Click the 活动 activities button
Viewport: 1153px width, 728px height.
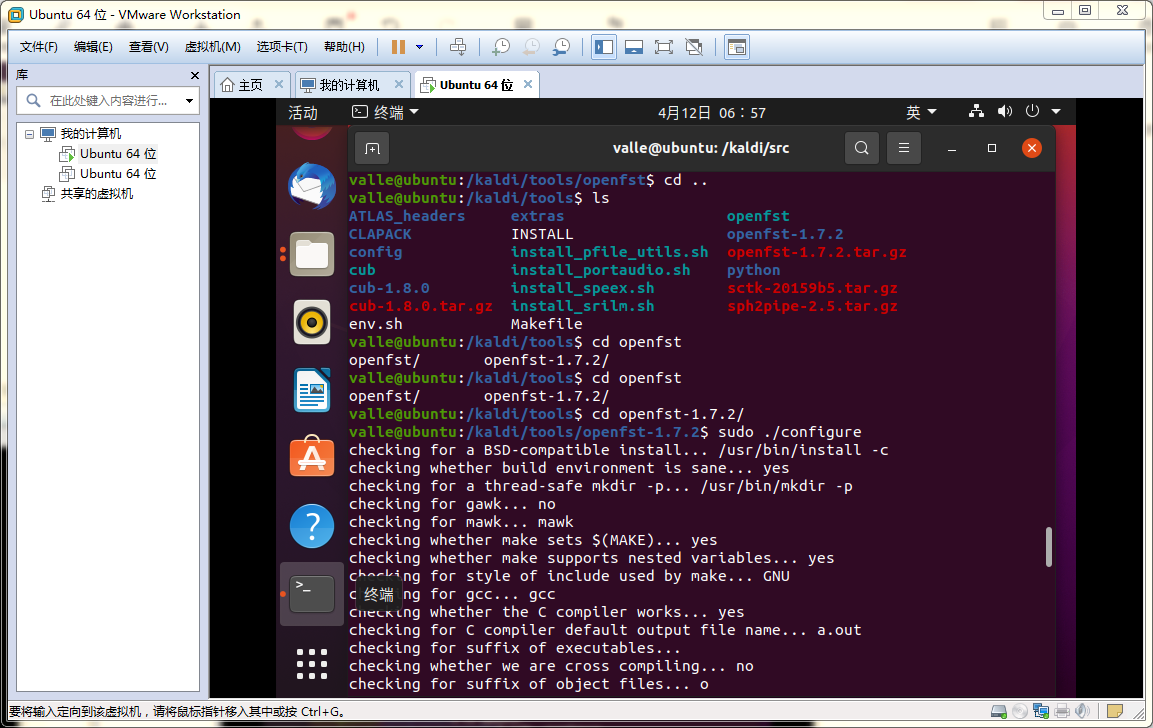click(x=303, y=113)
